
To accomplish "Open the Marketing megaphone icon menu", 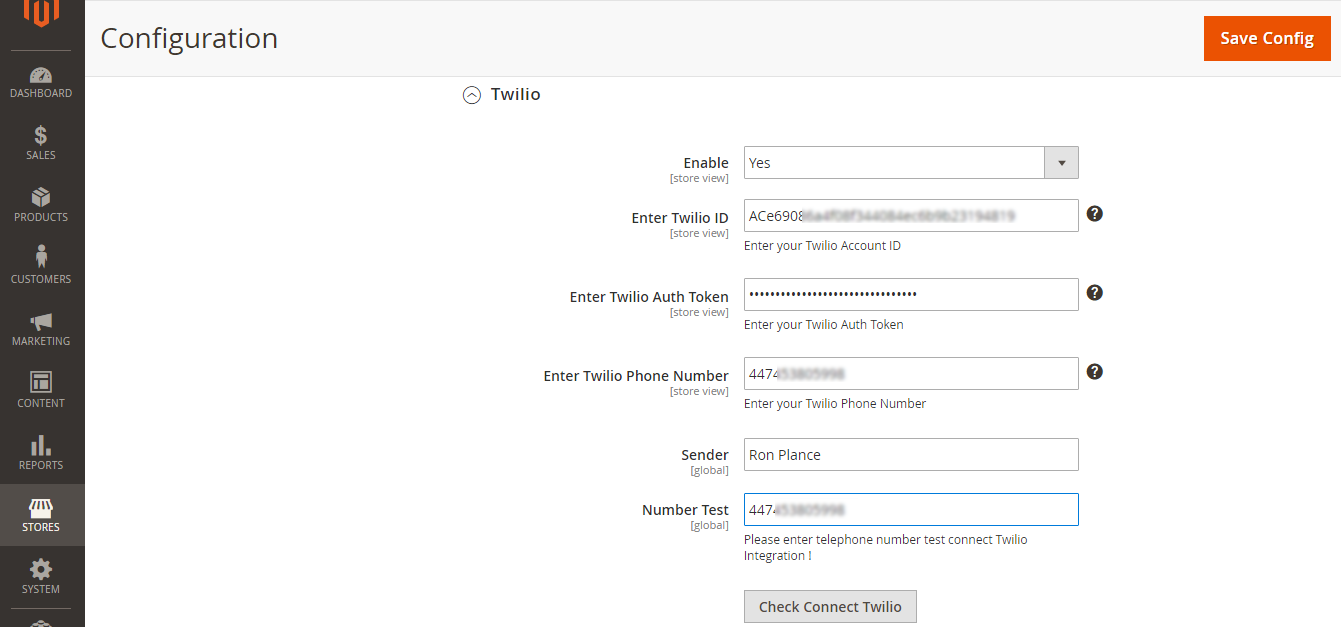I will (41, 321).
